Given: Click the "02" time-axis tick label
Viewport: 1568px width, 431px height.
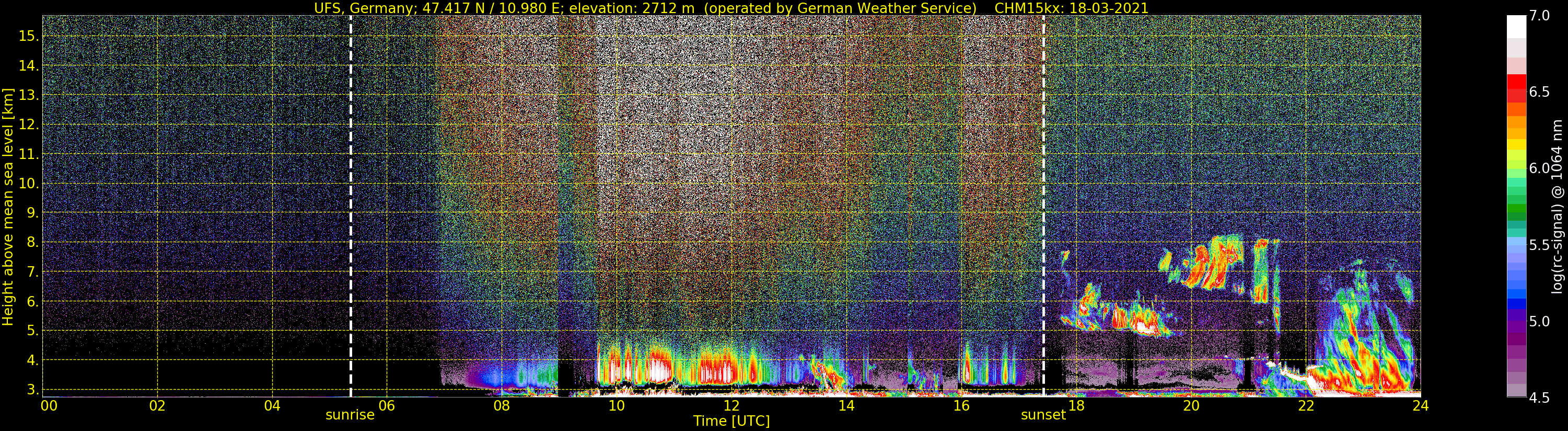Looking at the screenshot, I should (158, 405).
